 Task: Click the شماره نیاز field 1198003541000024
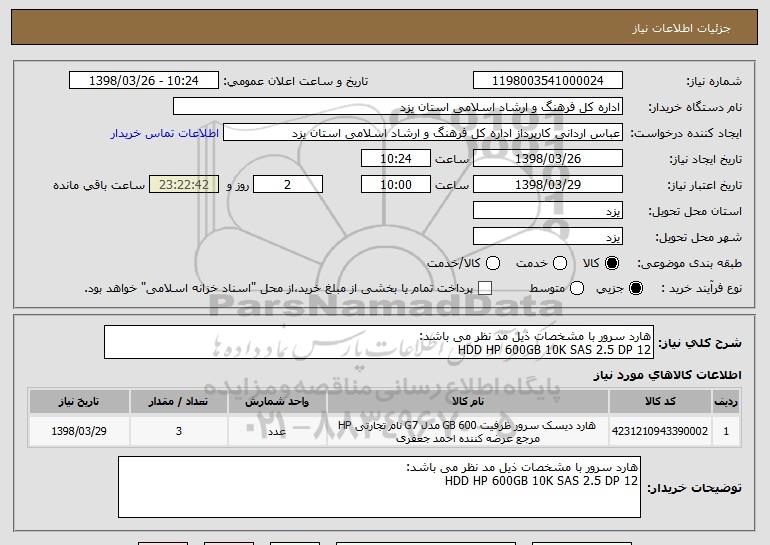pyautogui.click(x=548, y=81)
